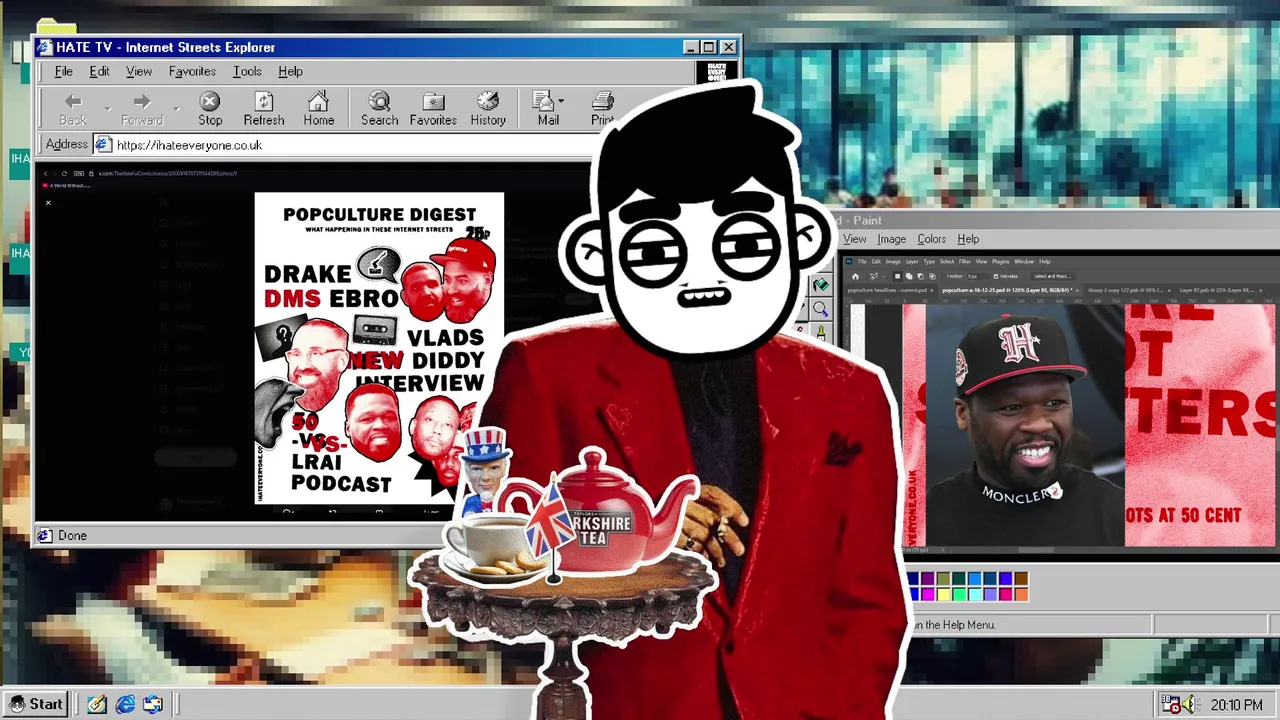Screen dimensions: 1280x720
Task: Pick the magenta swatch in Paint's palette
Action: pyautogui.click(x=927, y=594)
